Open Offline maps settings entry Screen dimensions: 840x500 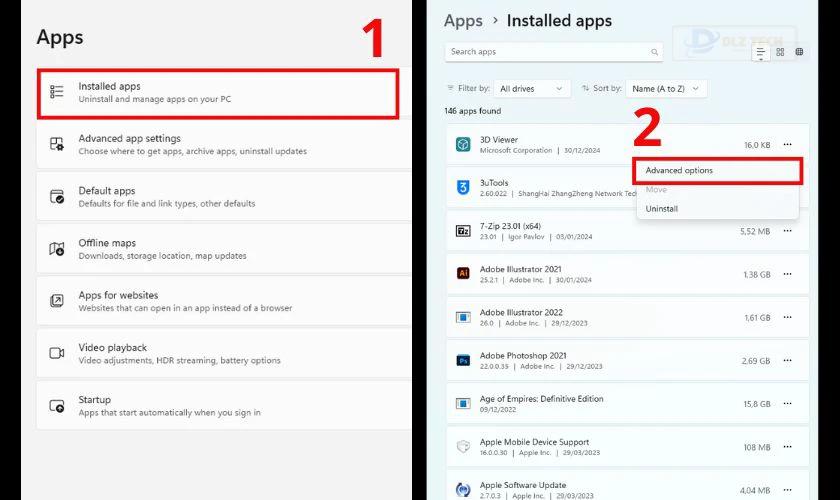tap(224, 249)
